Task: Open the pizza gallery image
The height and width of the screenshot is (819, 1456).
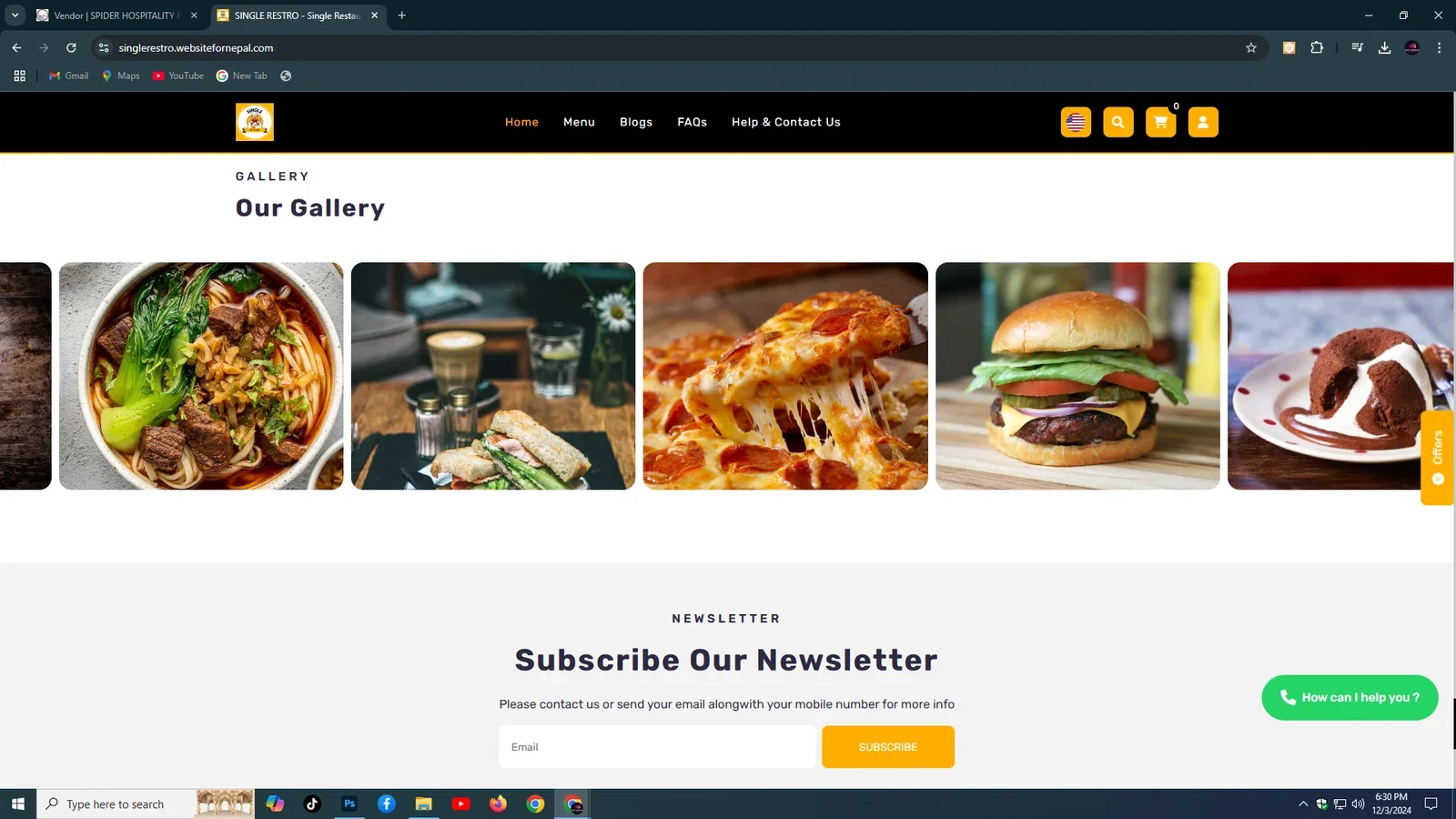Action: click(x=785, y=376)
